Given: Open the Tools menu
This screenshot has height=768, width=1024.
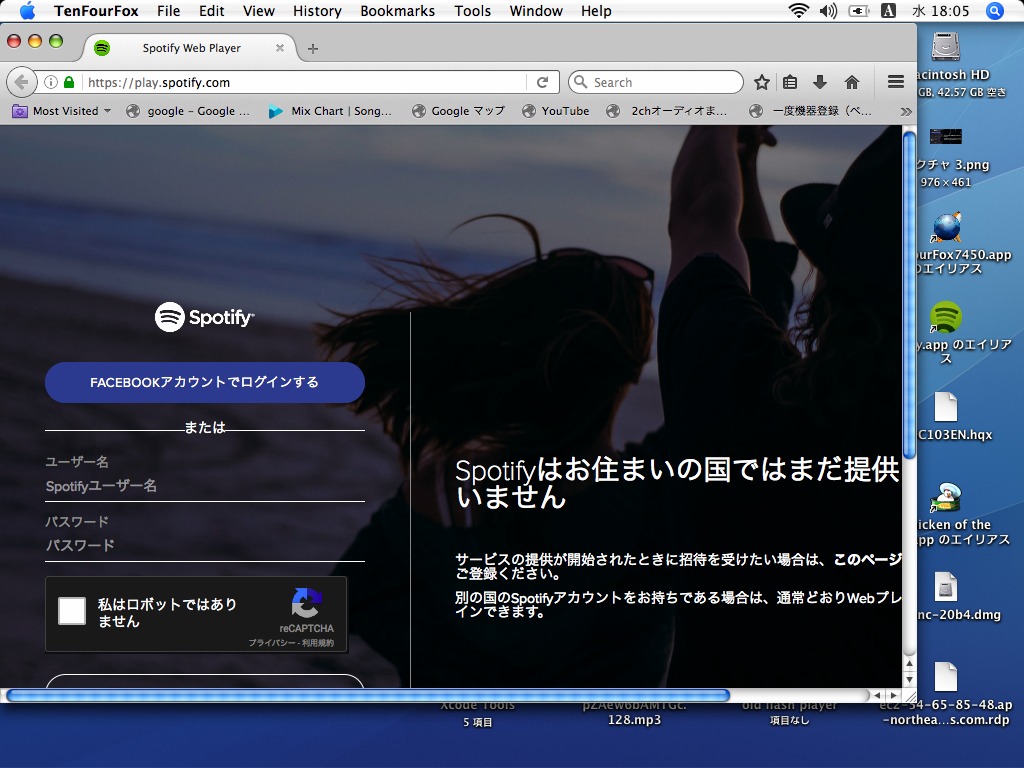Looking at the screenshot, I should point(473,11).
